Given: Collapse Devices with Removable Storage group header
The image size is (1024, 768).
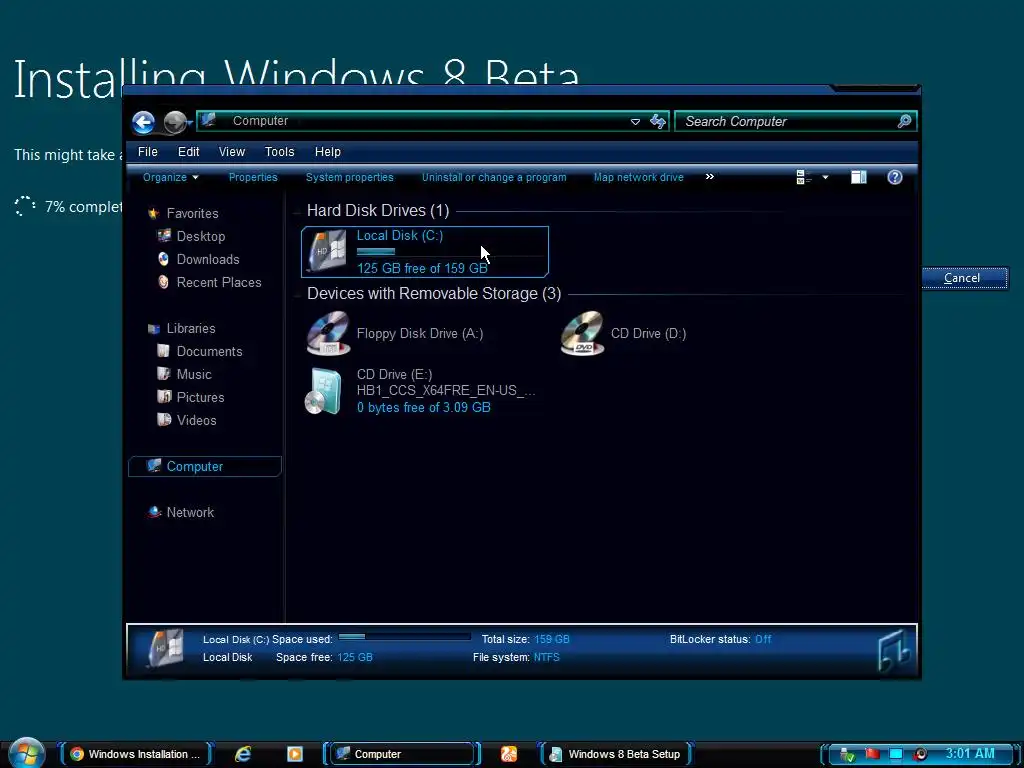Looking at the screenshot, I should click(x=434, y=293).
